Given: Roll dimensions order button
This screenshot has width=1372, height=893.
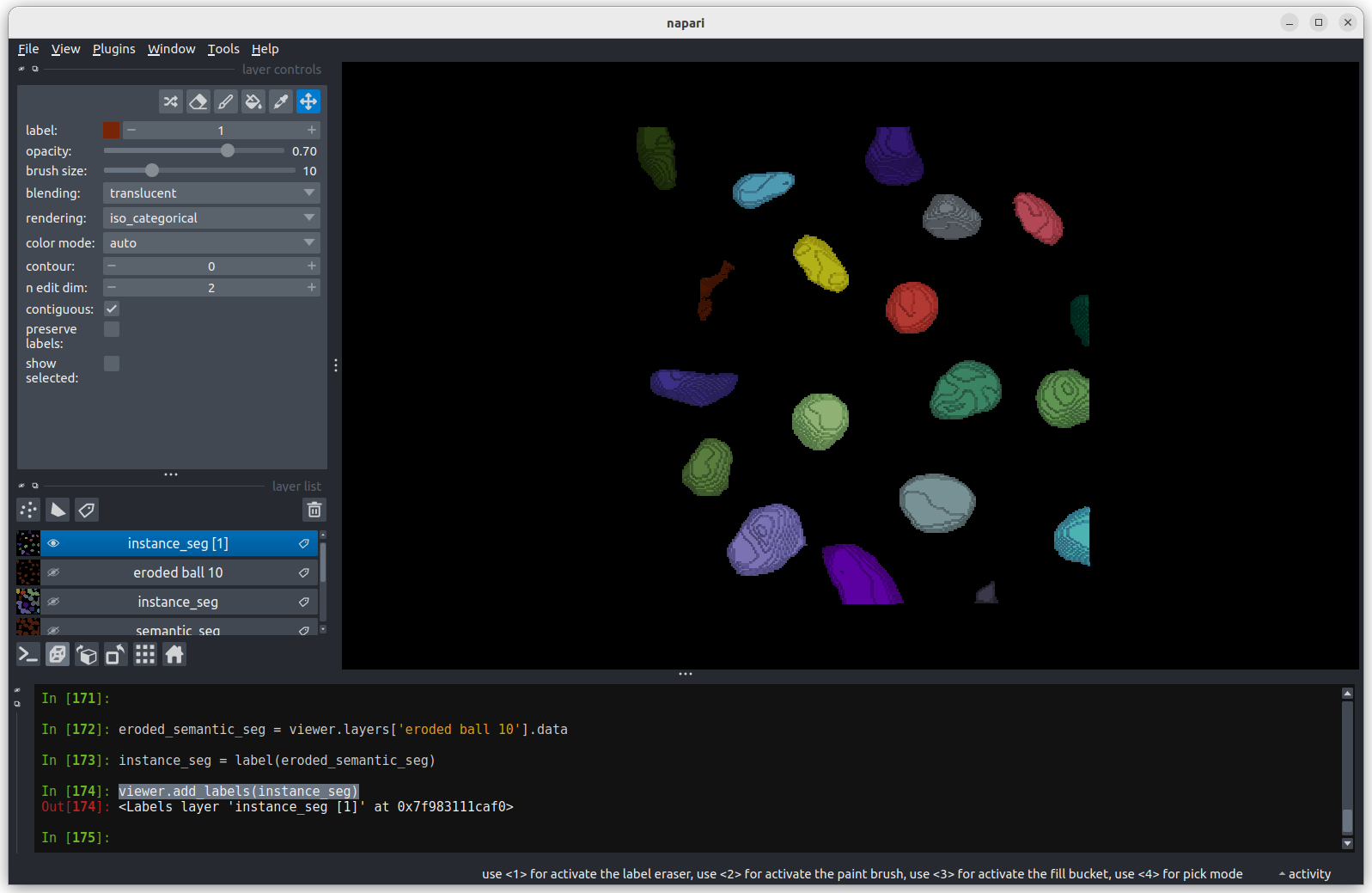Looking at the screenshot, I should tap(87, 655).
